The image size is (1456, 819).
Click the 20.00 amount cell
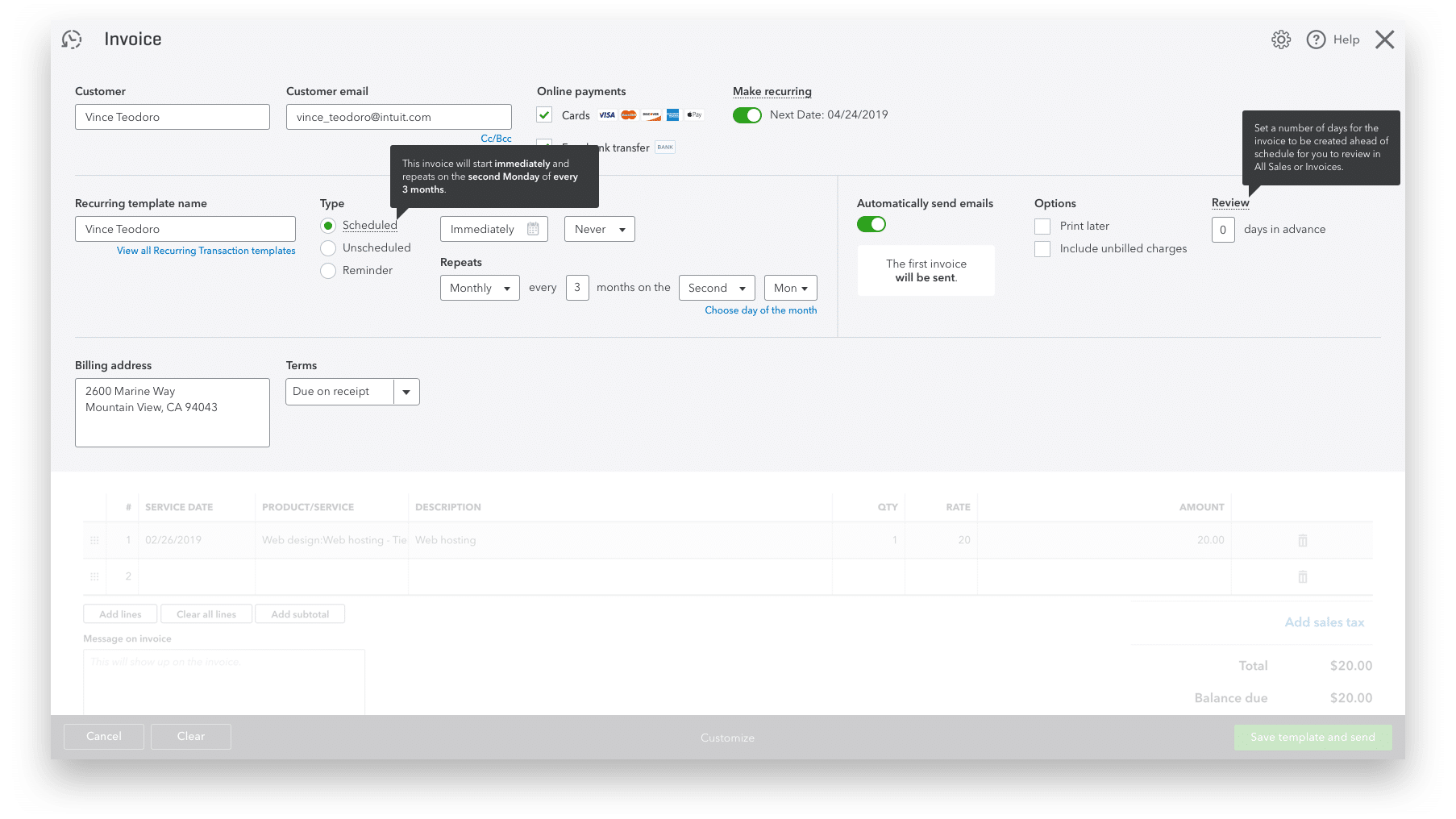(1104, 540)
